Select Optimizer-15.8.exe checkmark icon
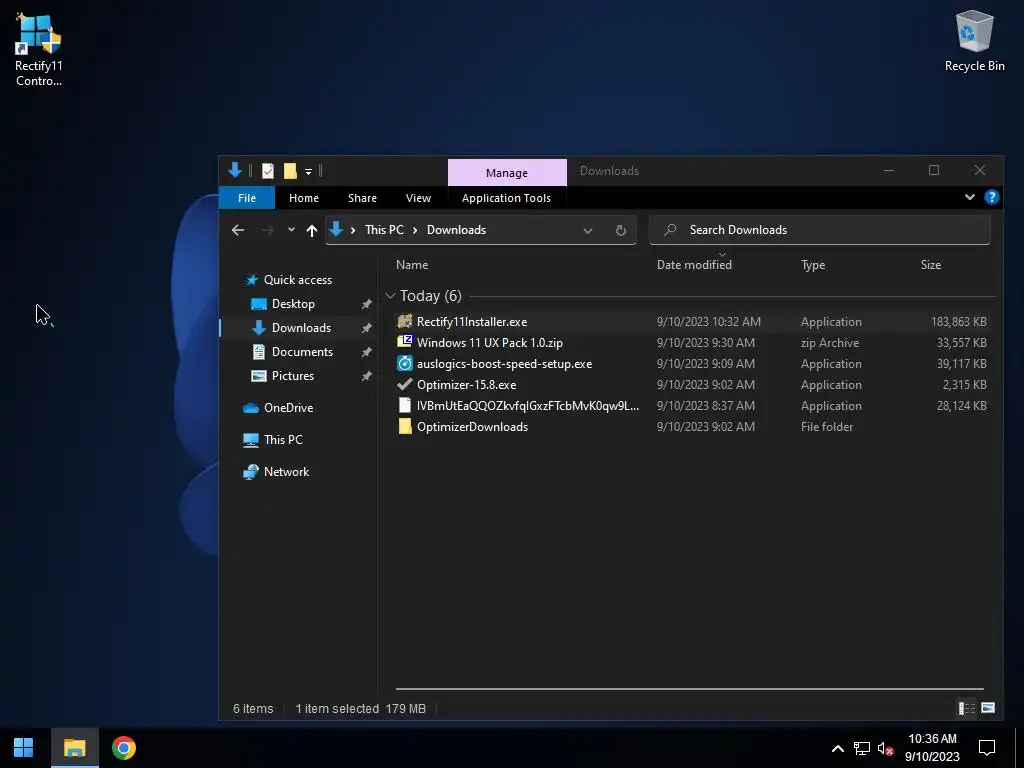The image size is (1024, 768). 405,385
